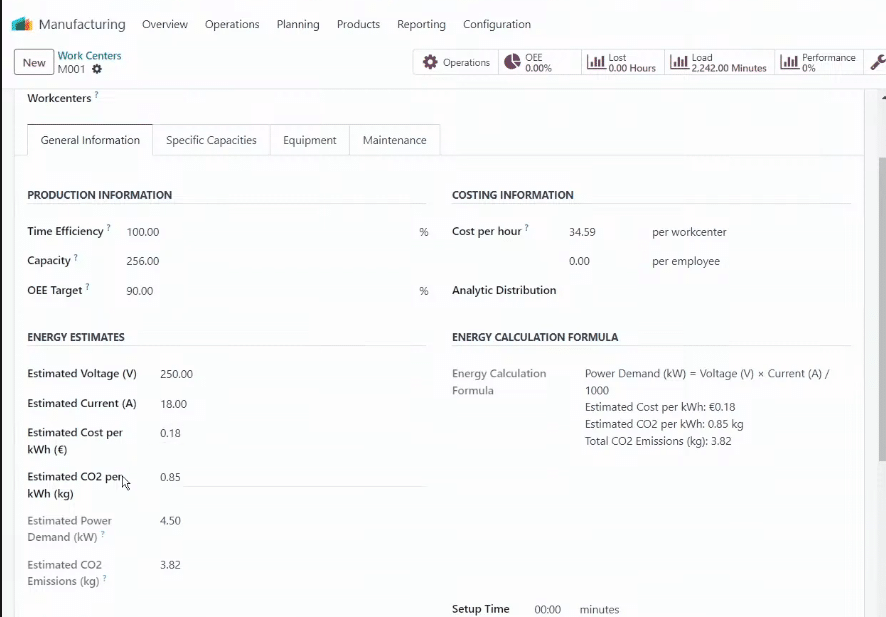Screen dimensions: 886x617
Task: Open the Reporting menu
Action: 421,23
